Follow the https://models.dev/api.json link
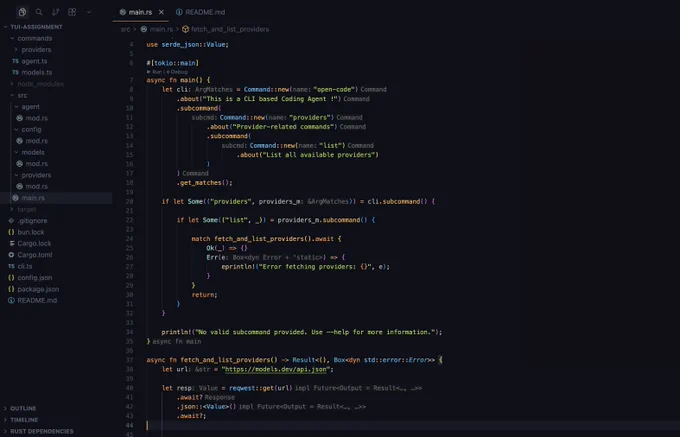Screen dimensions: 680x437 [276, 369]
